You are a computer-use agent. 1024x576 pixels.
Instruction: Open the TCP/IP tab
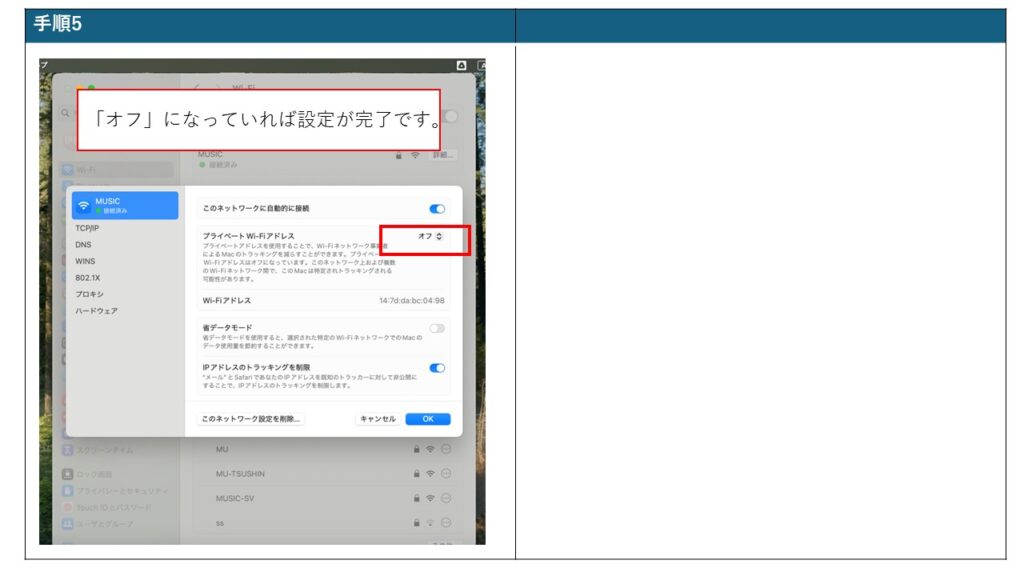(87, 228)
